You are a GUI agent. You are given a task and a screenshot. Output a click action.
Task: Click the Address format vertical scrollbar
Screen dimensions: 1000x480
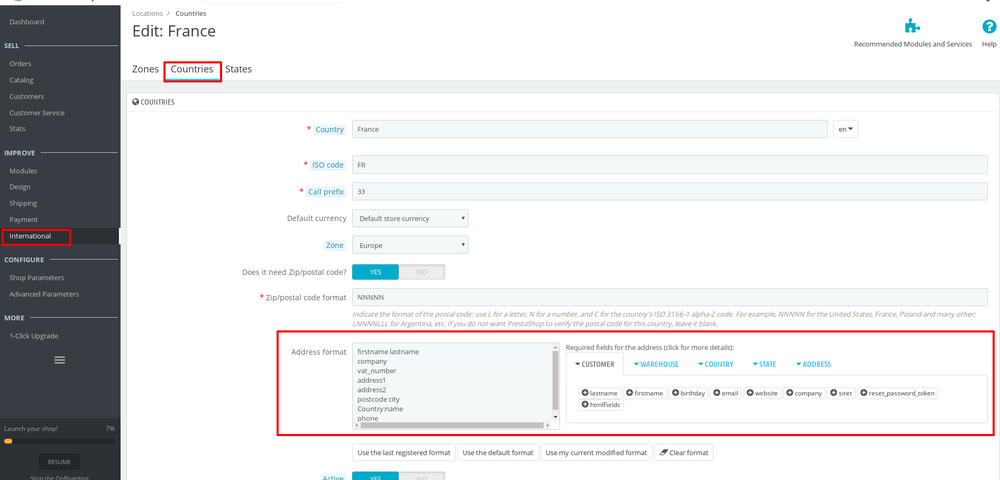pos(555,382)
